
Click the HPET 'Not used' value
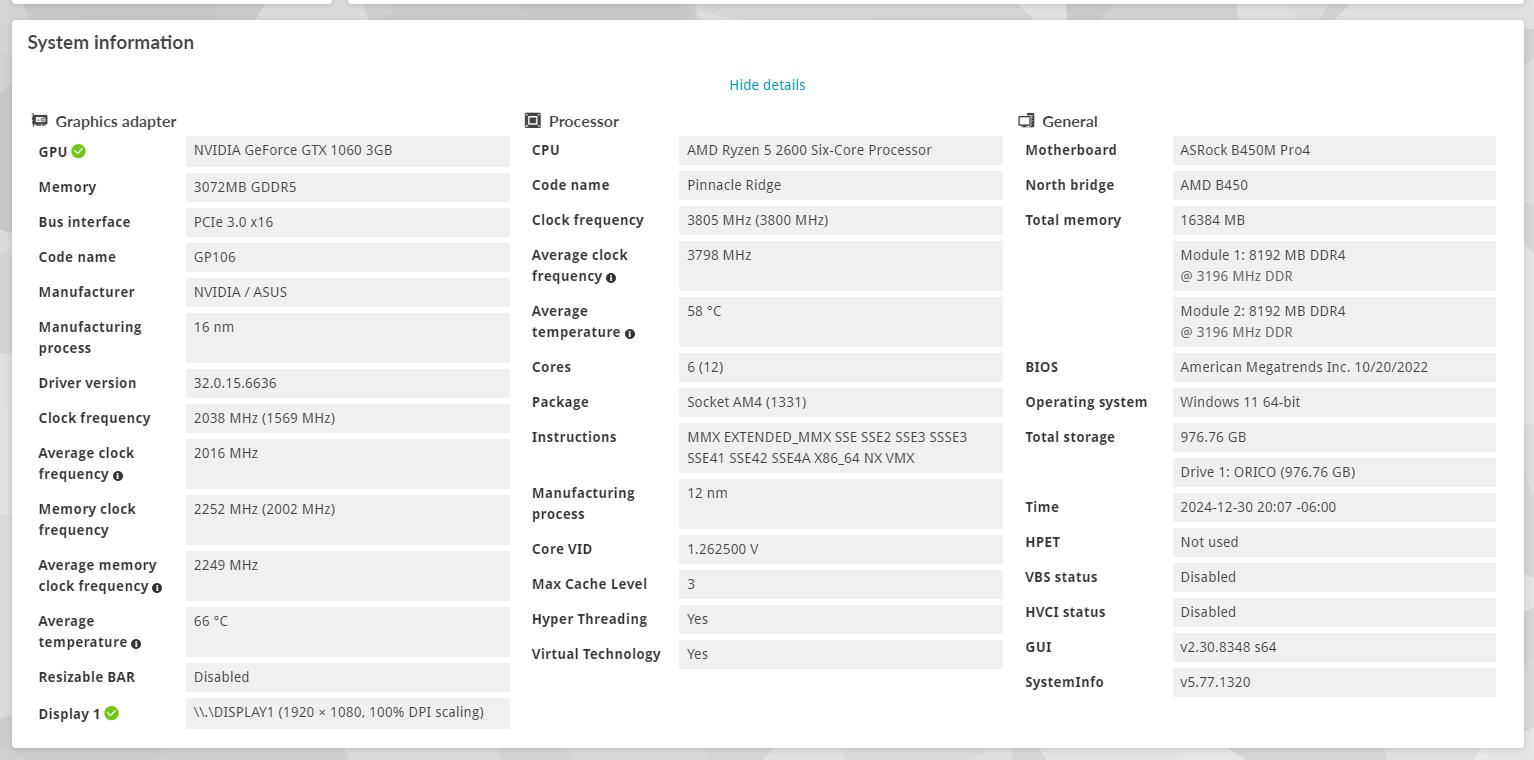tap(1334, 542)
